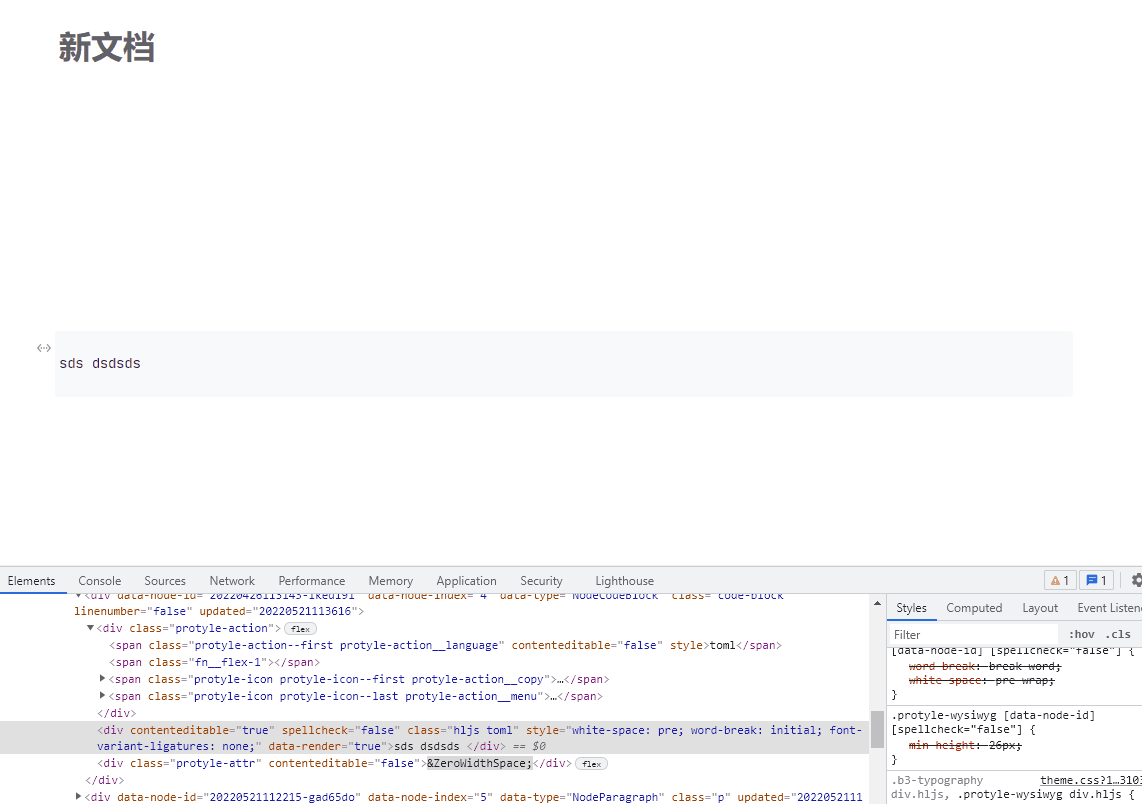1142x804 pixels.
Task: Click the flex badge beside the protyle-attr div
Action: (x=591, y=763)
